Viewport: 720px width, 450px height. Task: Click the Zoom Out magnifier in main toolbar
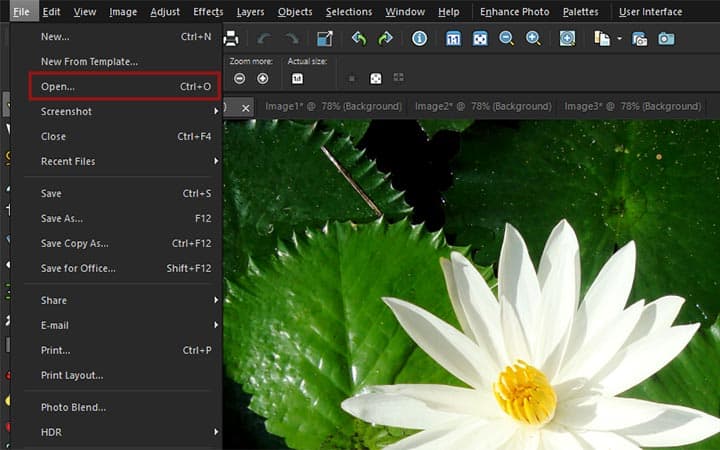(506, 39)
